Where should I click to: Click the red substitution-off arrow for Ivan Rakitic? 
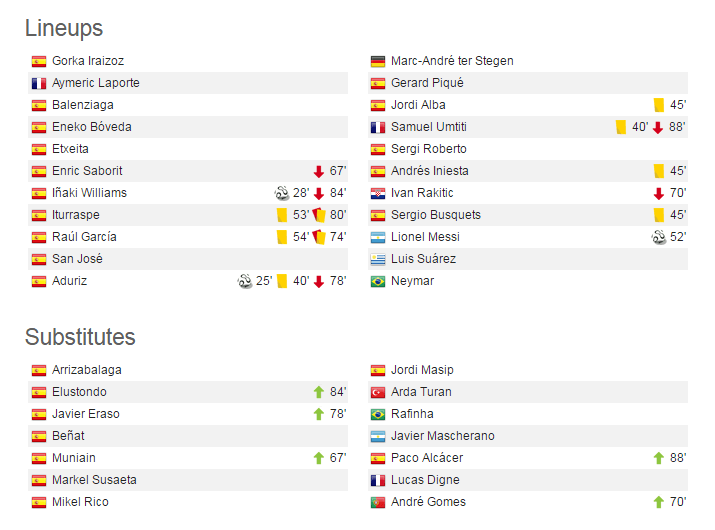pyautogui.click(x=658, y=193)
